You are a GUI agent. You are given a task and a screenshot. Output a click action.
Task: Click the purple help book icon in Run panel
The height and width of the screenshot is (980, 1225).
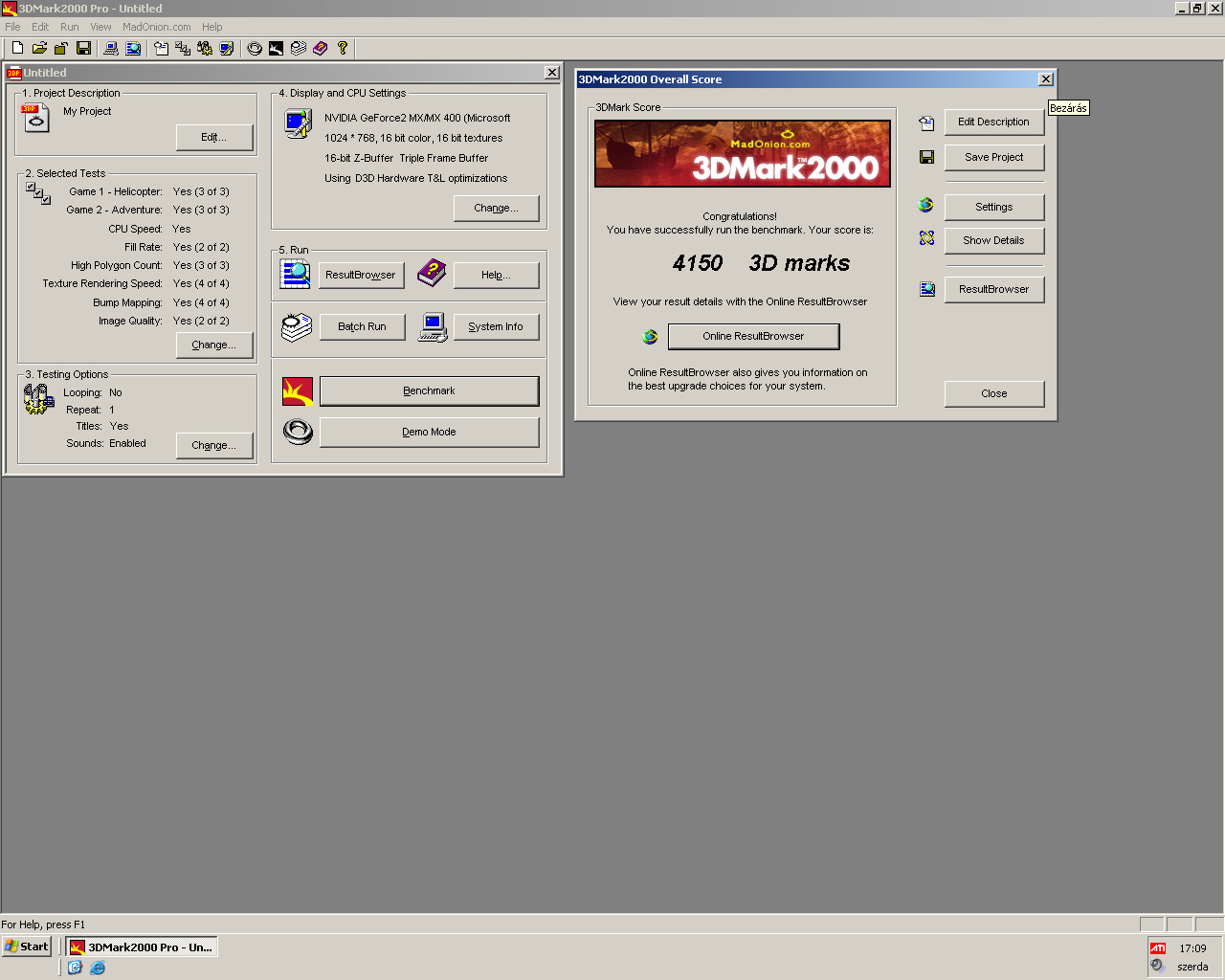point(432,274)
